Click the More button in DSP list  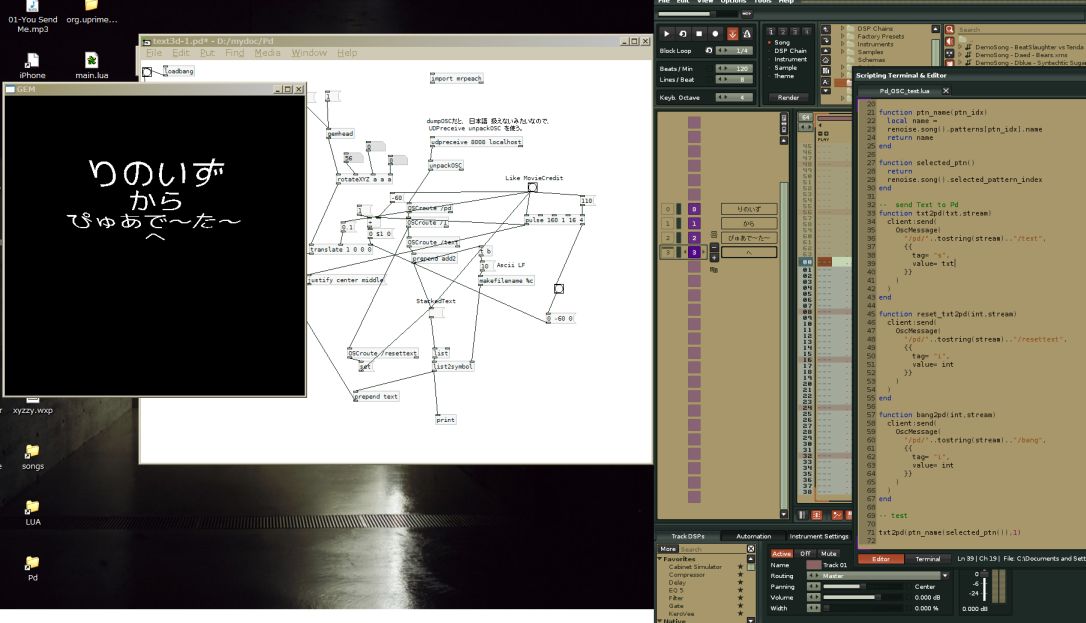(668, 549)
